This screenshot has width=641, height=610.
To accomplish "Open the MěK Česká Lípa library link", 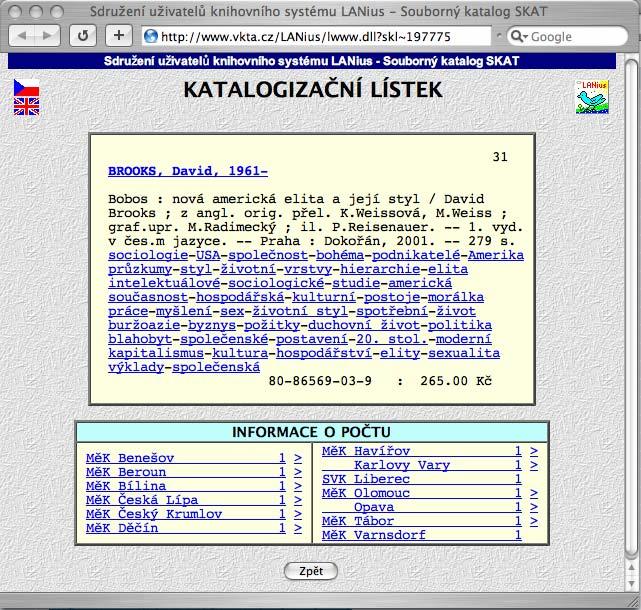I will (x=186, y=500).
